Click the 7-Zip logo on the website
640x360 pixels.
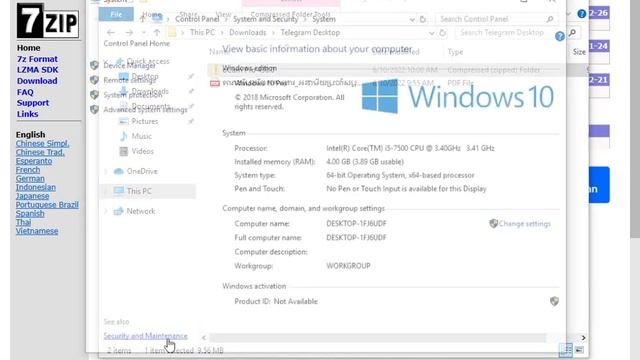click(48, 21)
